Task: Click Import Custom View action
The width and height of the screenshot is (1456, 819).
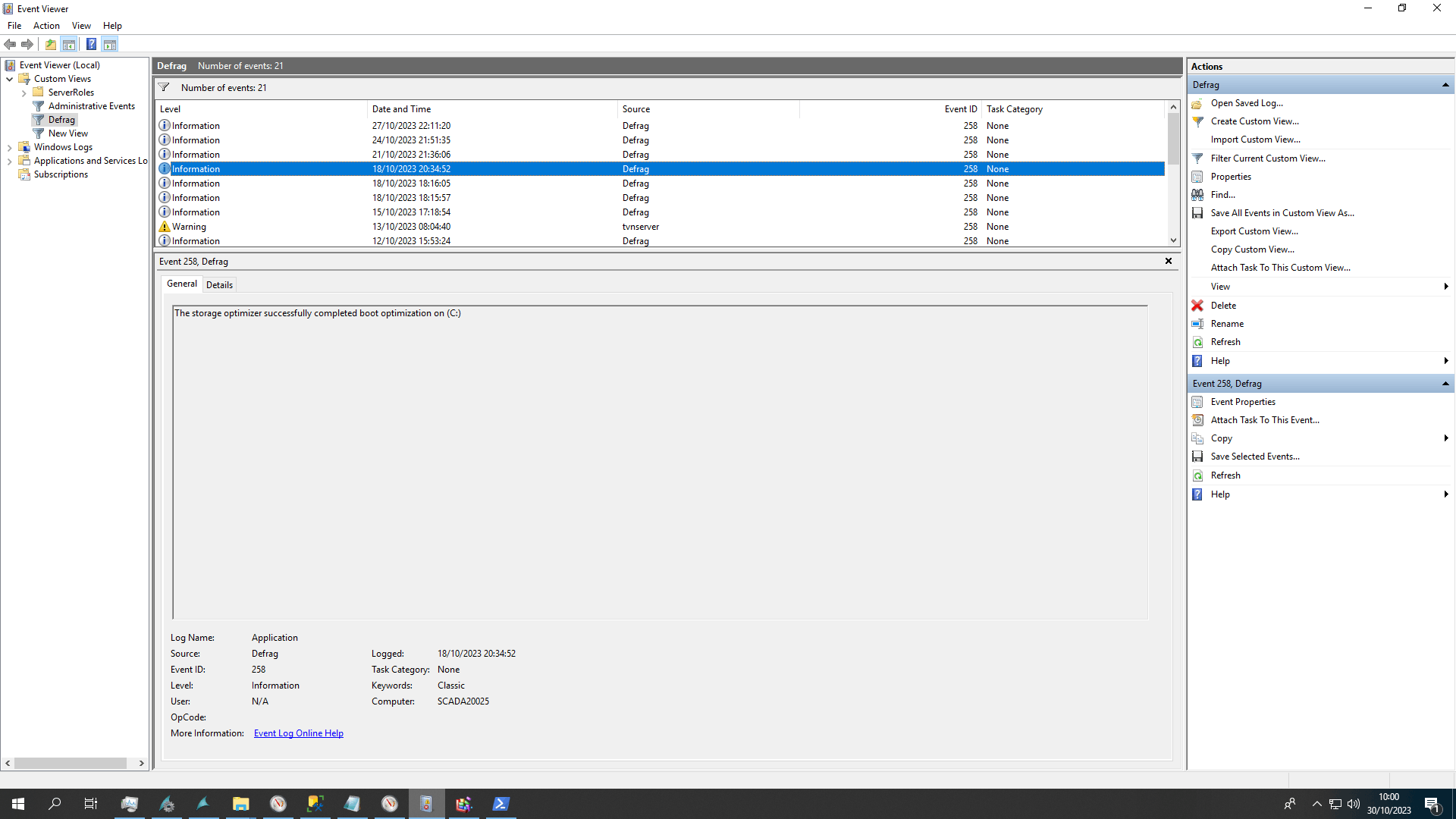Action: (x=1255, y=140)
